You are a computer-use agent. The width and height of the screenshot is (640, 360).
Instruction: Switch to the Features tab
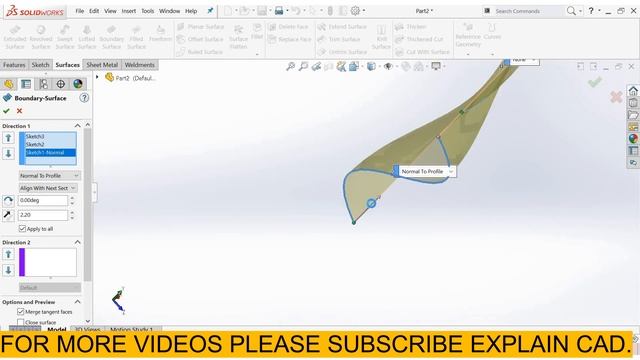(x=14, y=65)
